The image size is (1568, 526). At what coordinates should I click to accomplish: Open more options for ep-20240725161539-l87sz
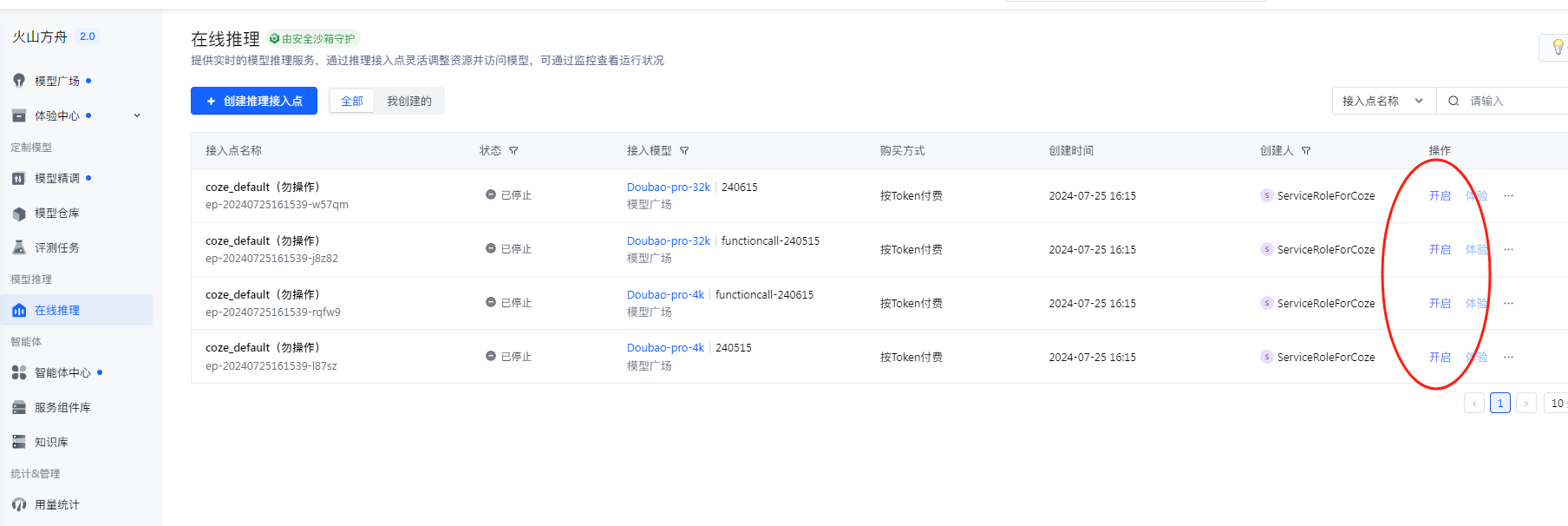tap(1508, 357)
